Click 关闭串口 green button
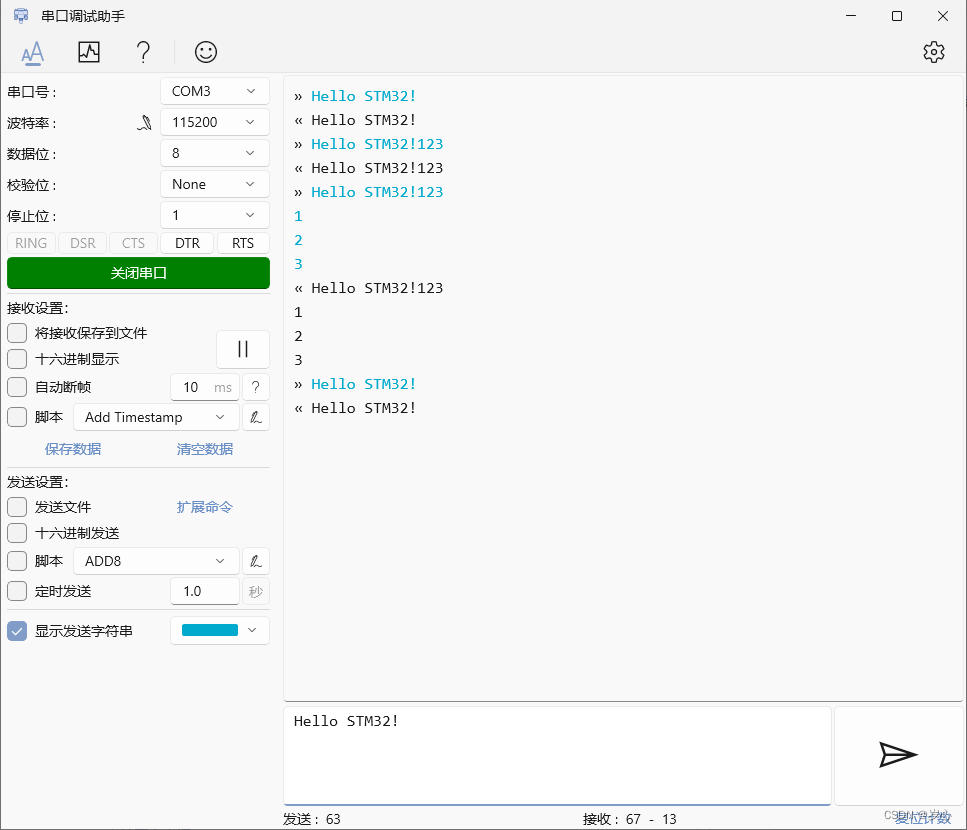 pyautogui.click(x=138, y=273)
